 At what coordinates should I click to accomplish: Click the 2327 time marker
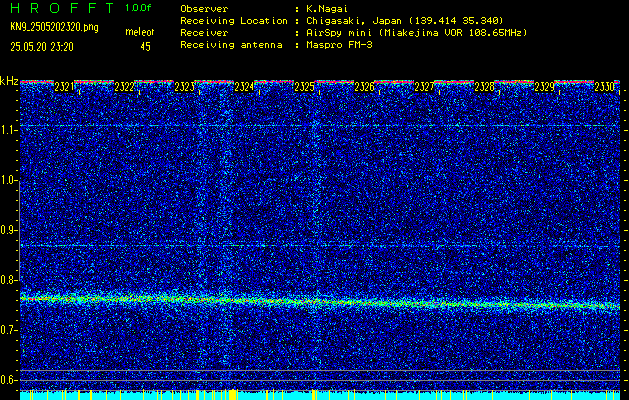424,87
